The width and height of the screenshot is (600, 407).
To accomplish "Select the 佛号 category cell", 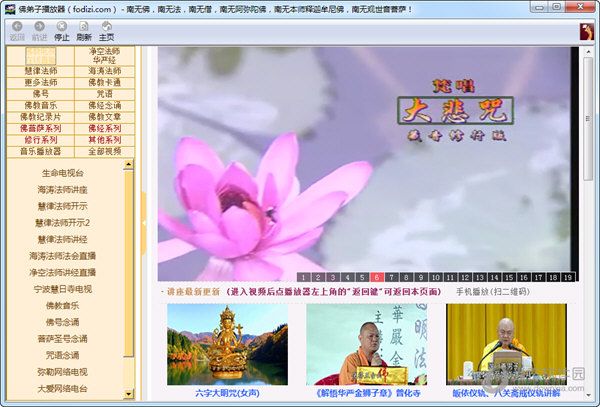I will tap(41, 94).
